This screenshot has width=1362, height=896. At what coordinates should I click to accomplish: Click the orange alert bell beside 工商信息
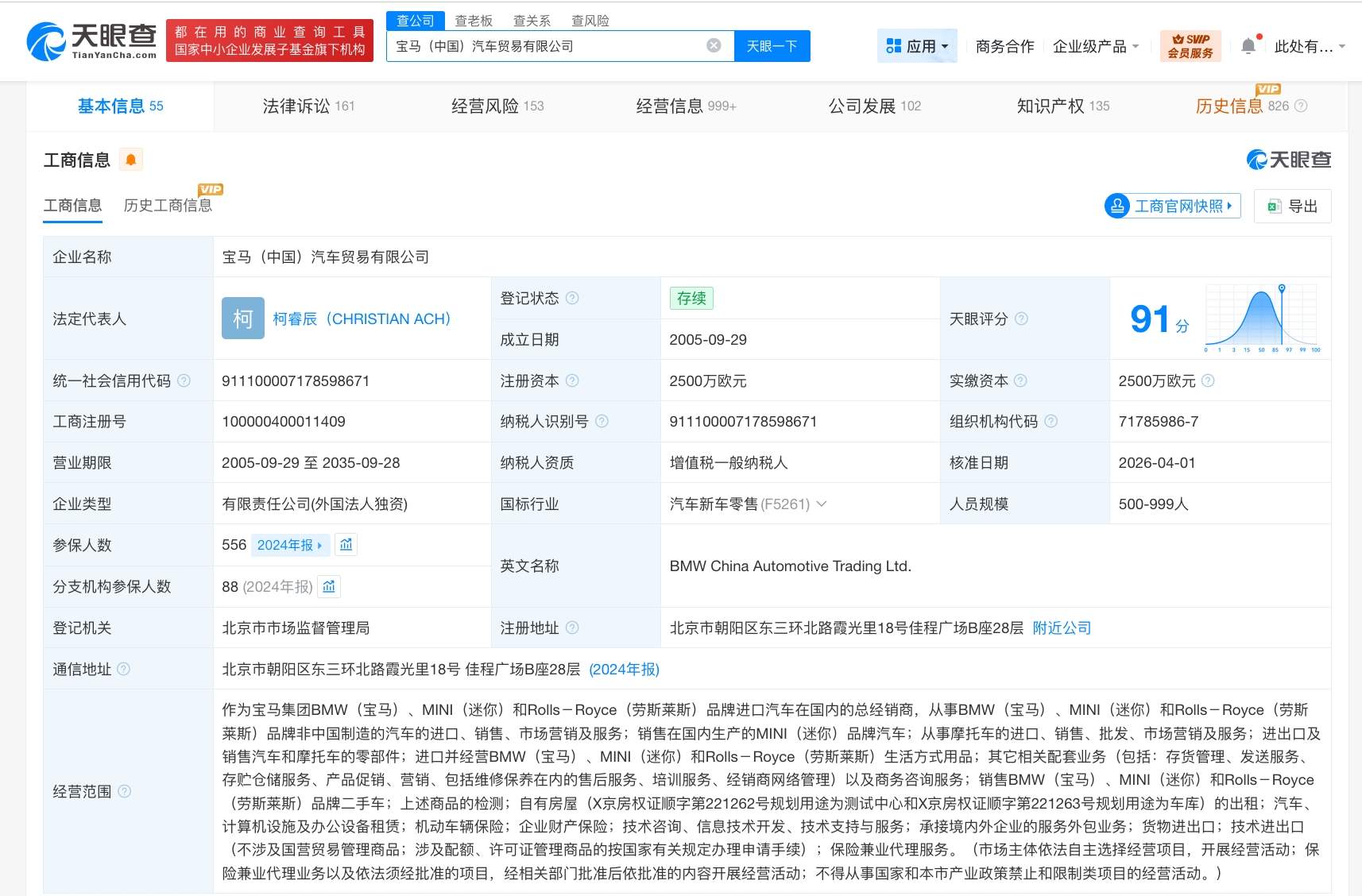pos(131,160)
